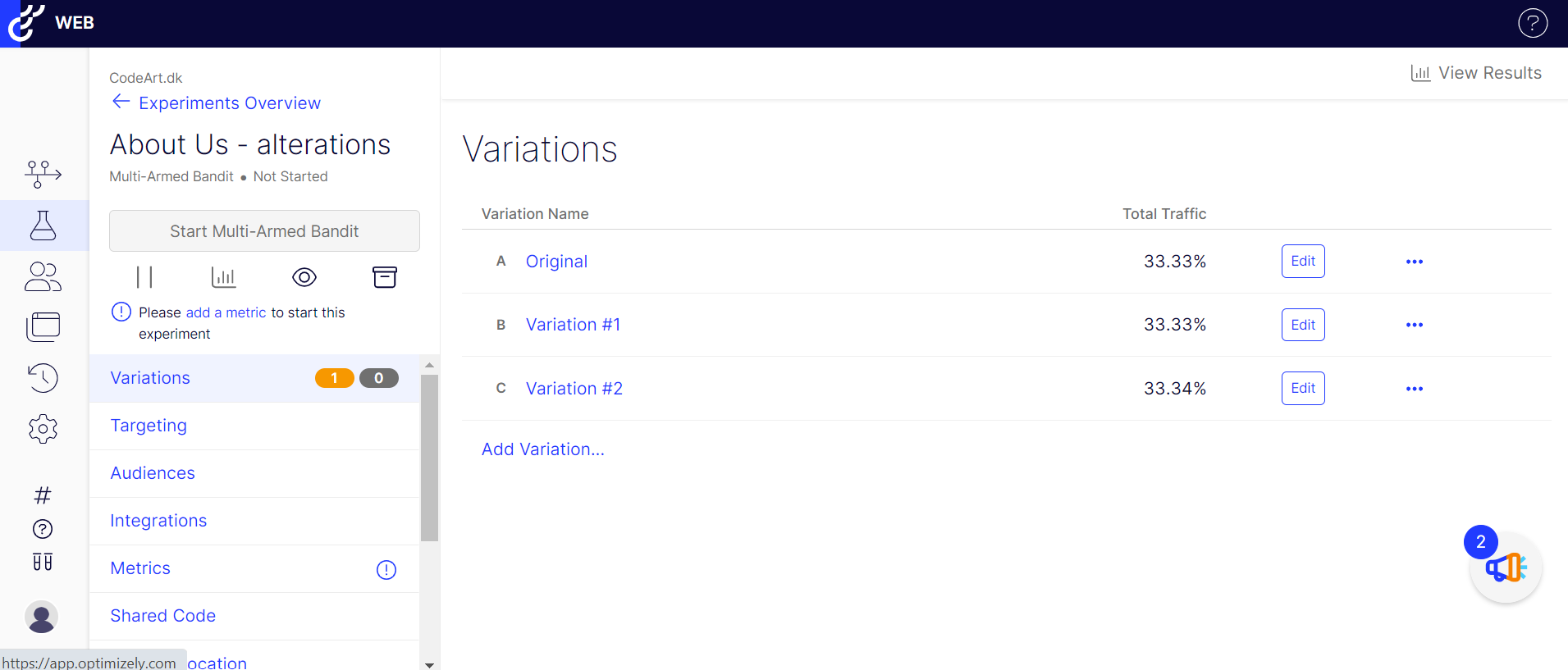Image resolution: width=1568 pixels, height=670 pixels.
Task: Select the Targeting section
Action: pos(254,426)
